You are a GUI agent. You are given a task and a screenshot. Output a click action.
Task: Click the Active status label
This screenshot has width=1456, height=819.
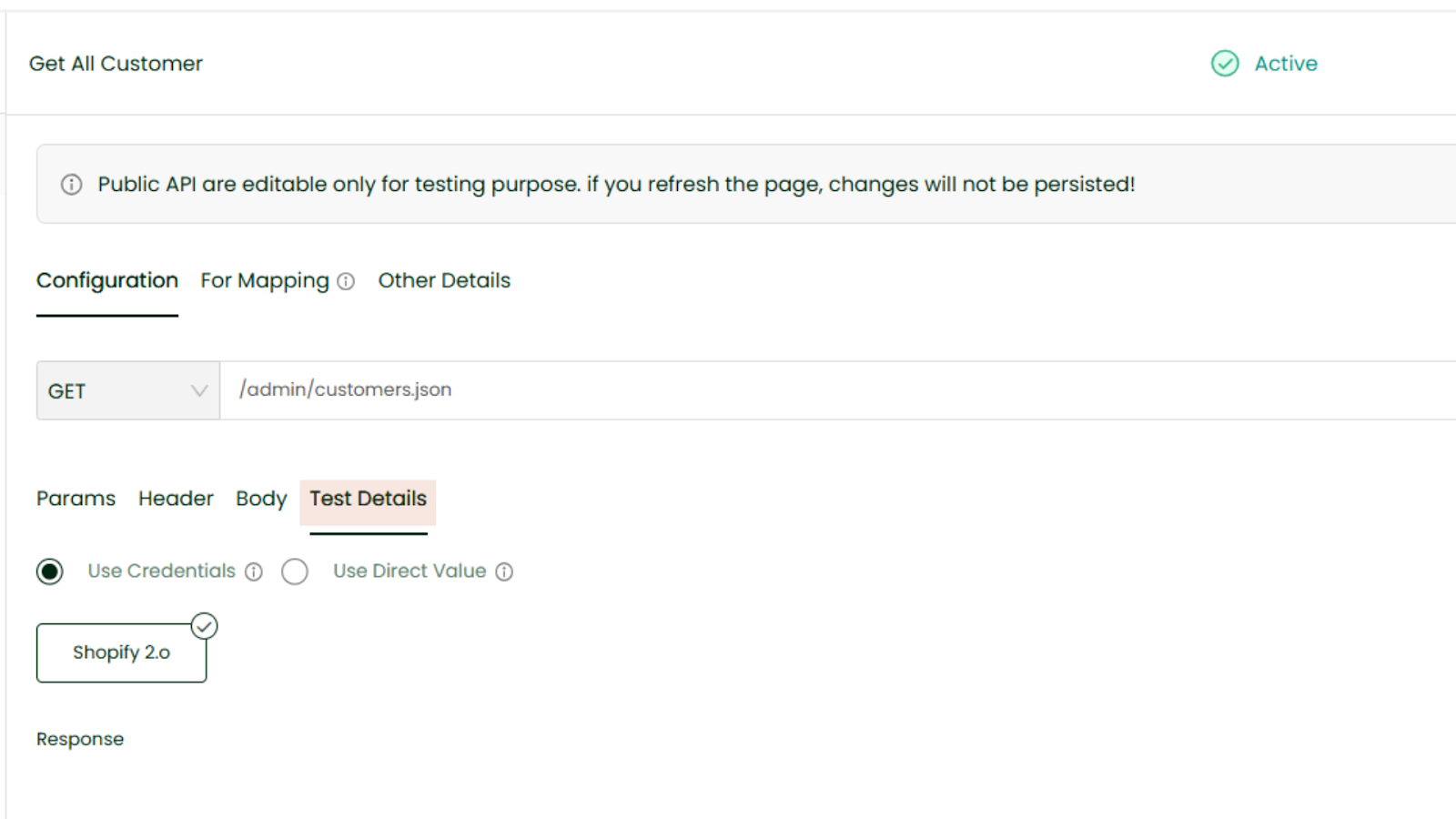1286,64
